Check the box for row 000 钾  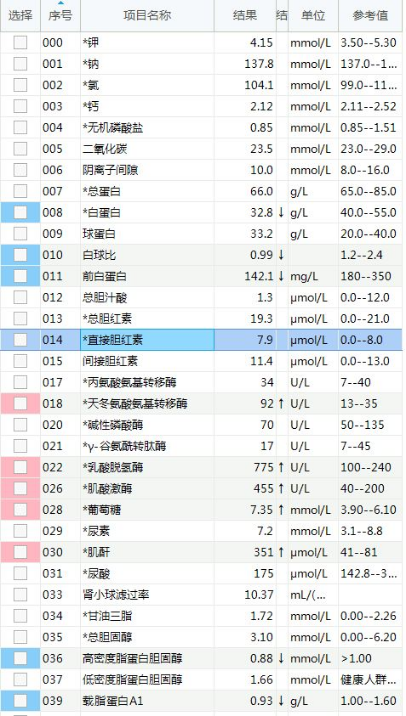coord(20,42)
